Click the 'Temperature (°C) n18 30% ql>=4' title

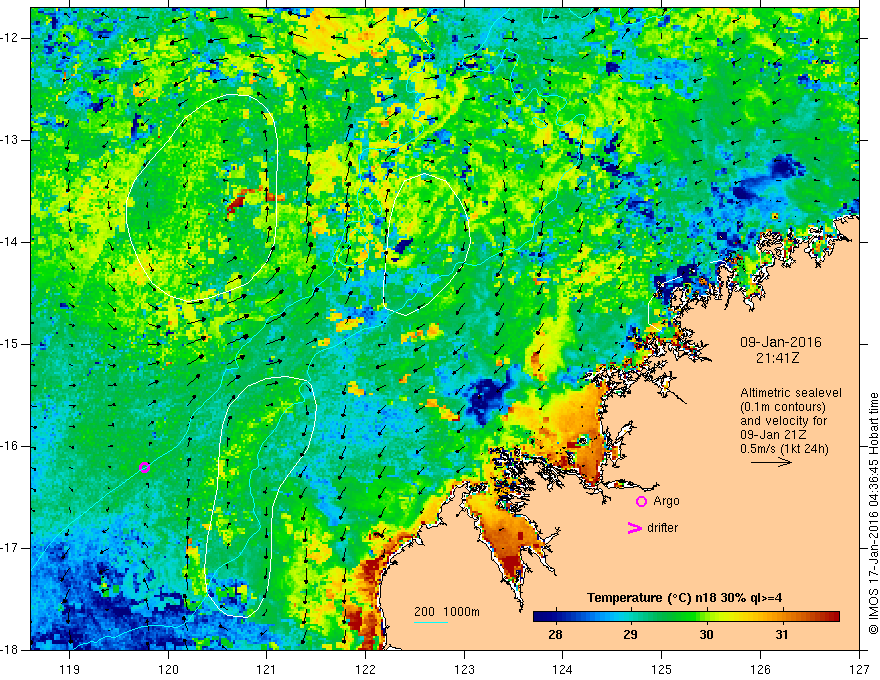pyautogui.click(x=685, y=598)
